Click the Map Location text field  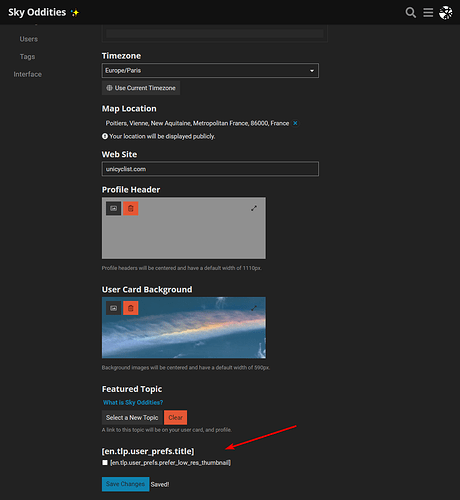tap(197, 123)
